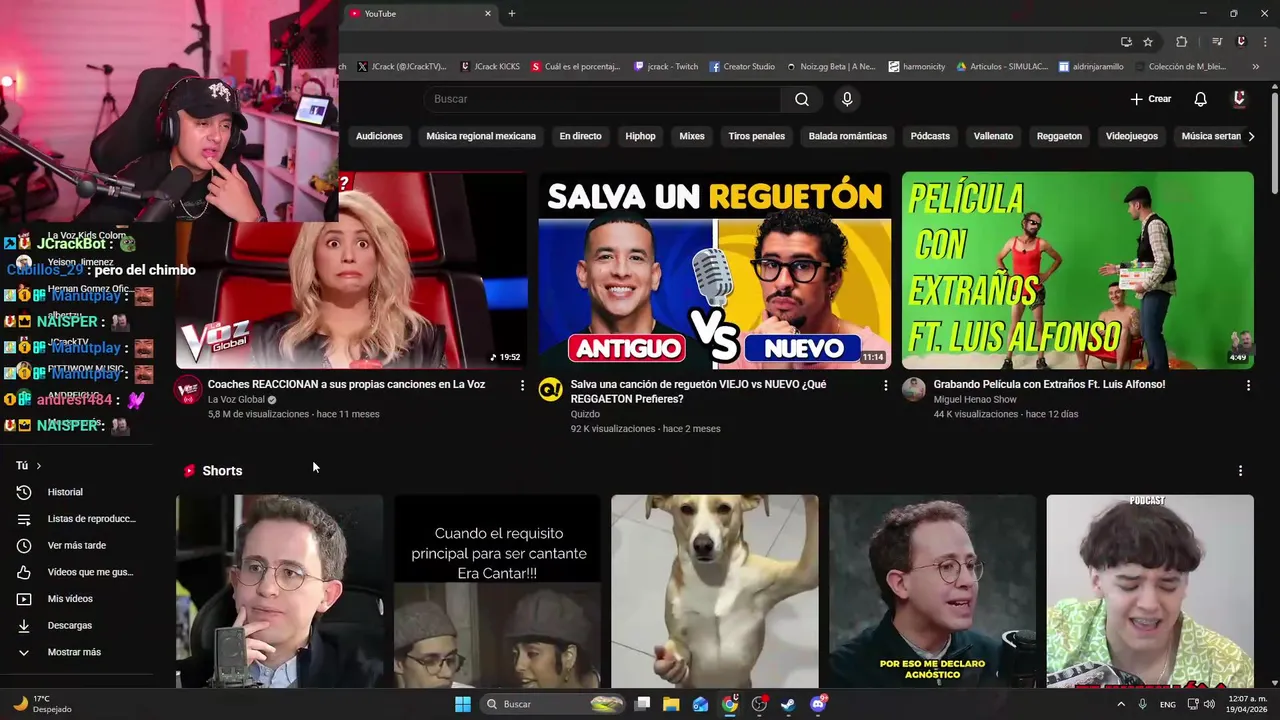Open the Shorts section options menu
Image resolution: width=1280 pixels, height=720 pixels.
pyautogui.click(x=1240, y=471)
